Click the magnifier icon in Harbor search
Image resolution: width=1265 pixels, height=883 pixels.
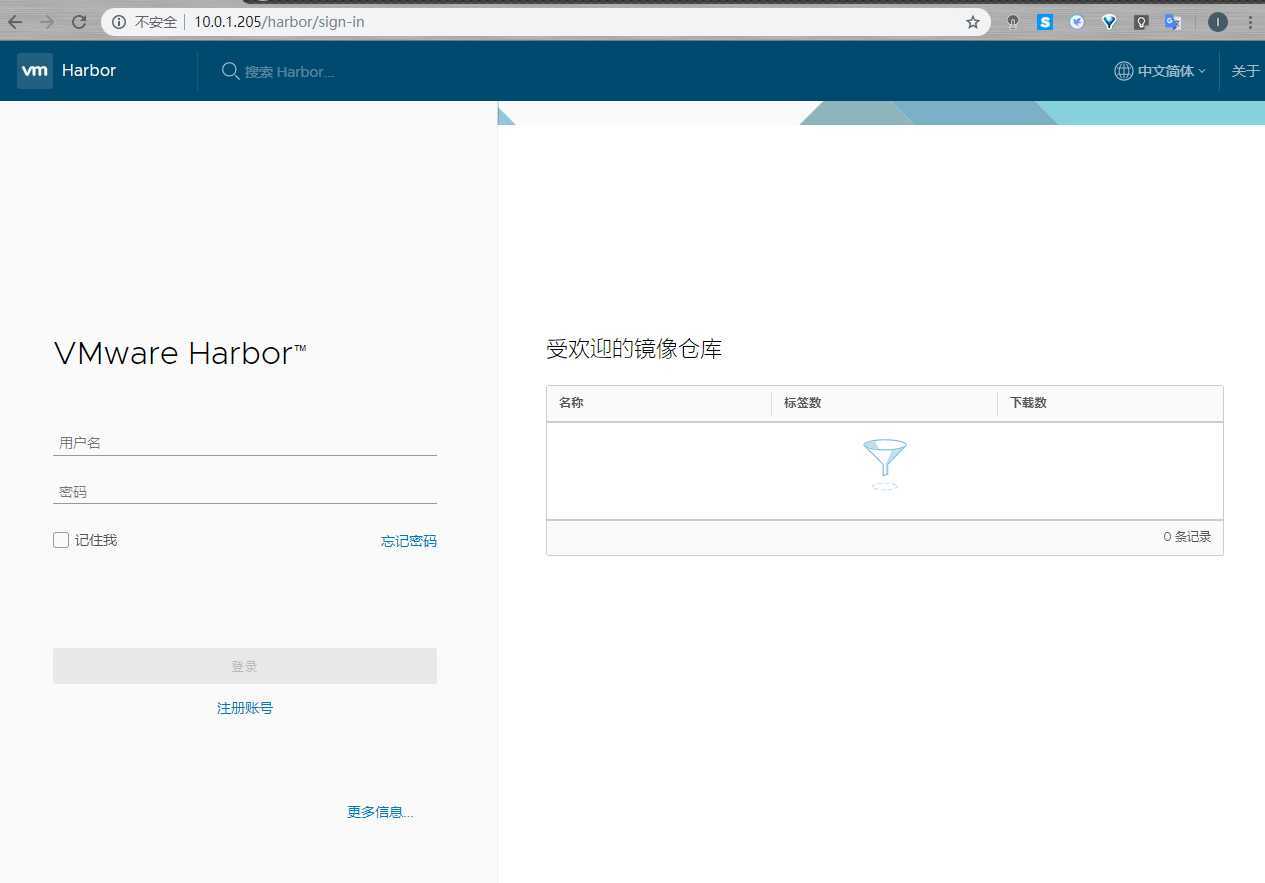click(230, 71)
